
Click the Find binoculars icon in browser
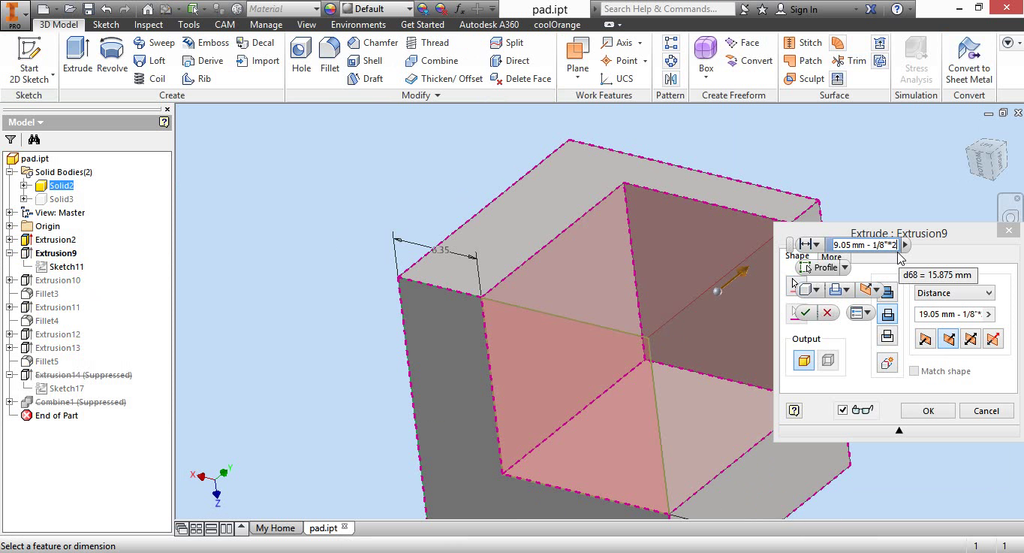(x=34, y=139)
